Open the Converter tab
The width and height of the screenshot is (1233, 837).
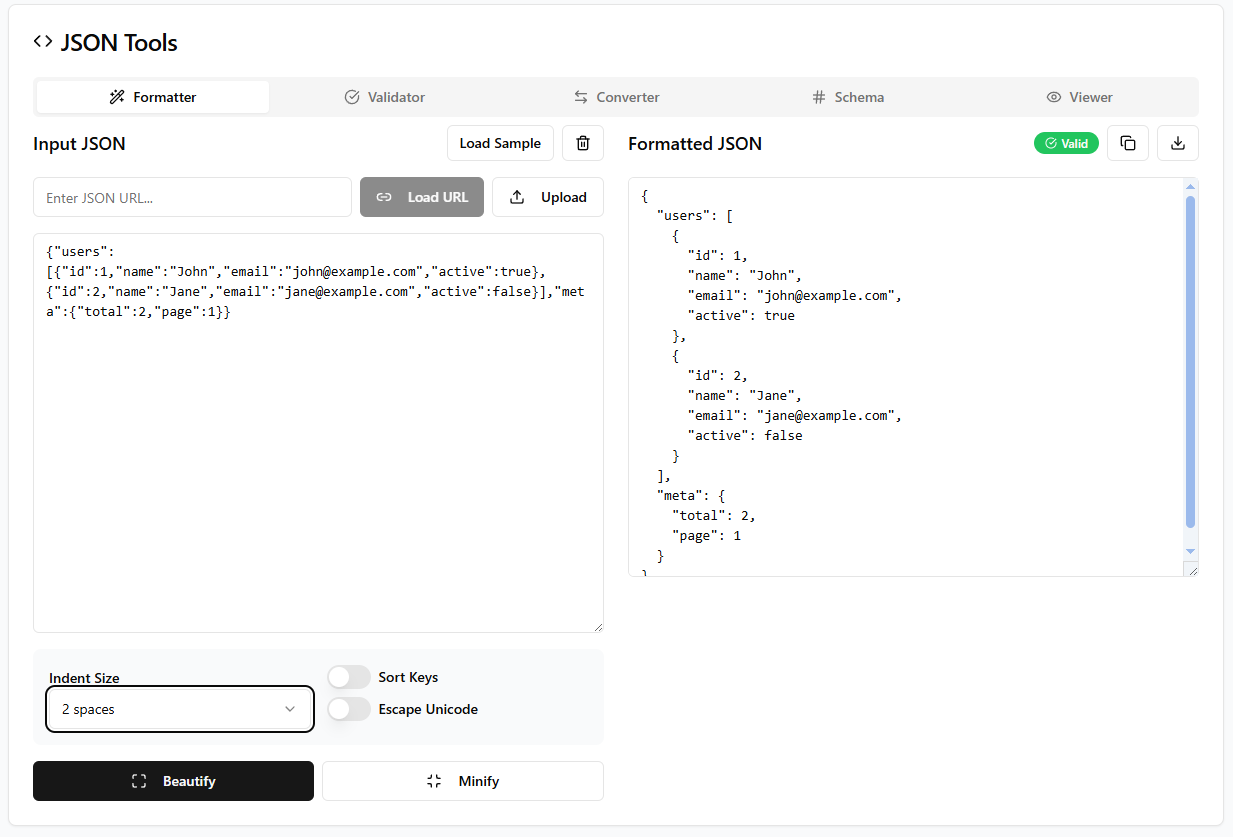tap(616, 97)
